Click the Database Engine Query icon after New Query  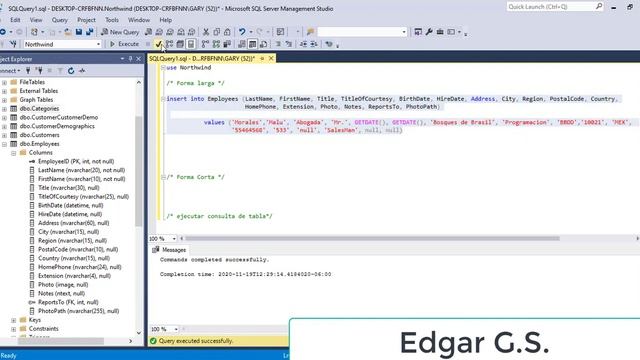(x=149, y=32)
